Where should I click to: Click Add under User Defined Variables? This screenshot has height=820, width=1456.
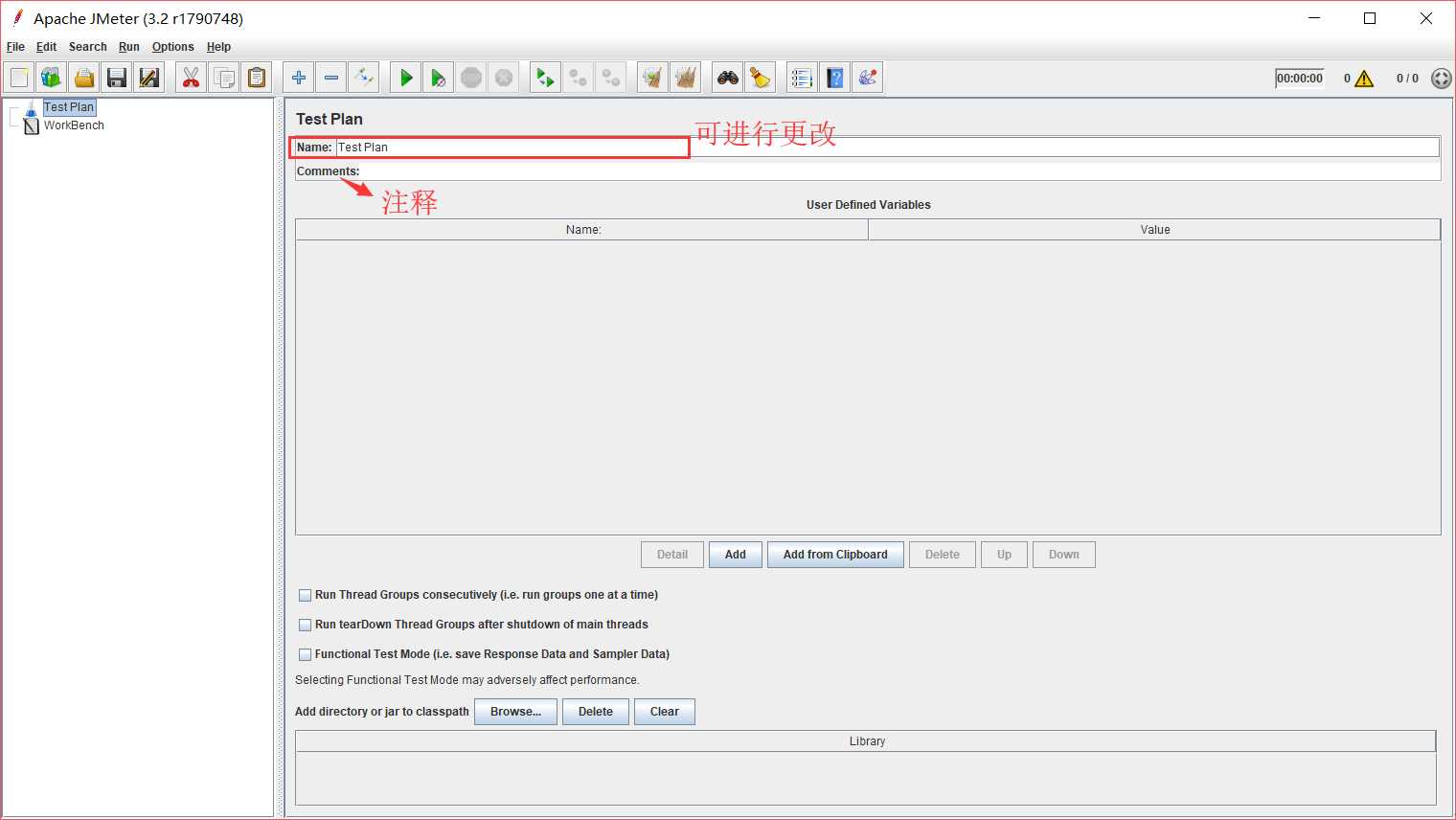point(736,555)
